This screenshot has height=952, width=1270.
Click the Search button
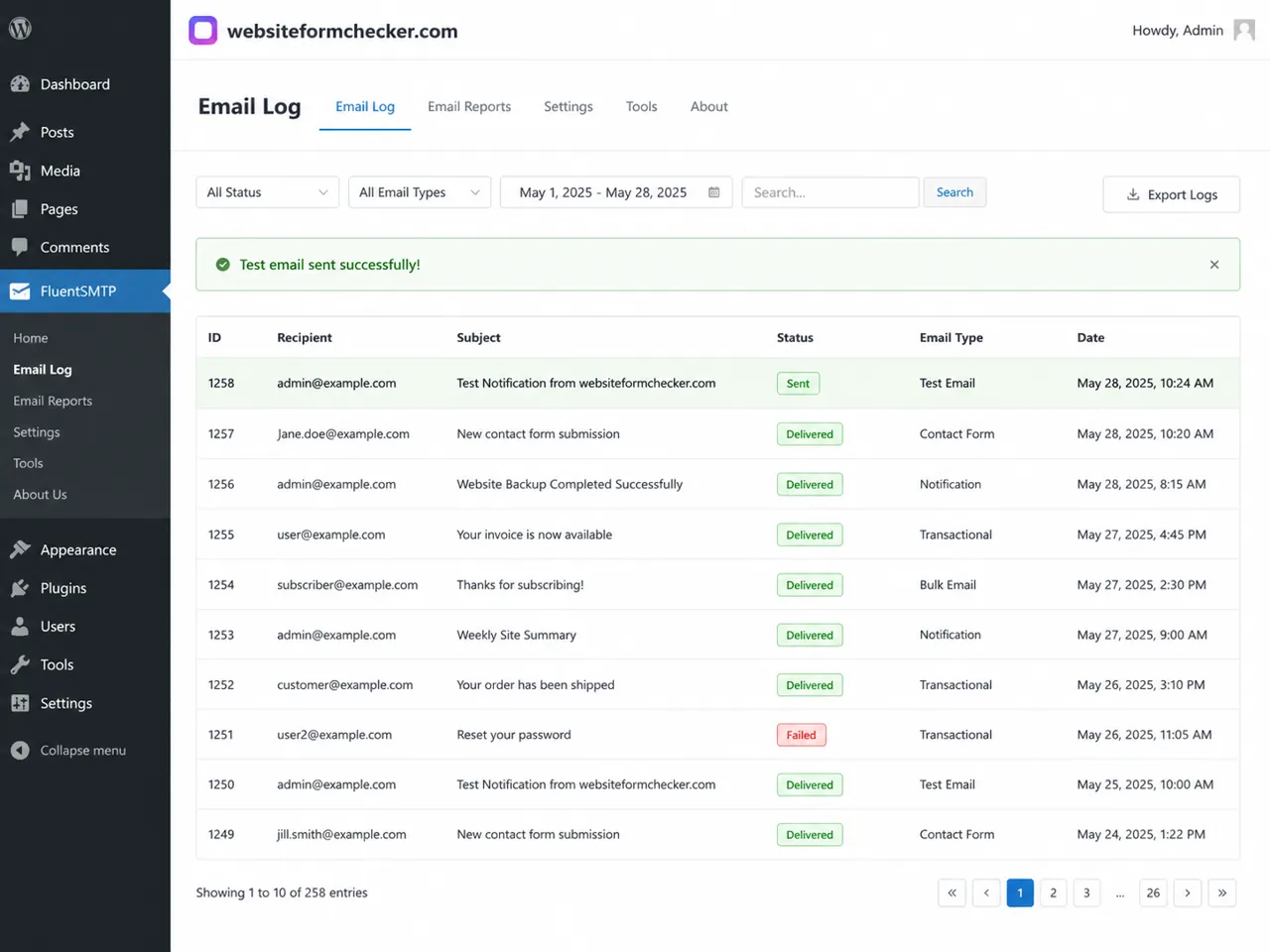(954, 192)
